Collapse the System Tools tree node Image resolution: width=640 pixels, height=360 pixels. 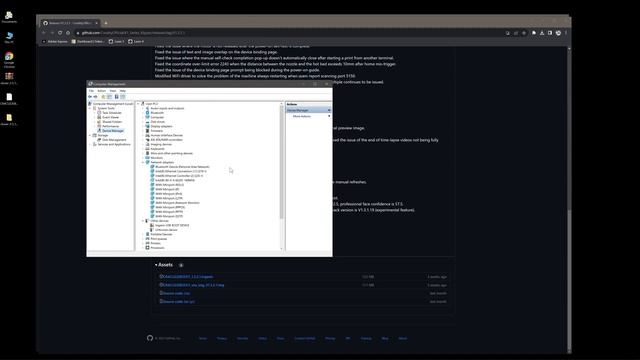[x=90, y=108]
